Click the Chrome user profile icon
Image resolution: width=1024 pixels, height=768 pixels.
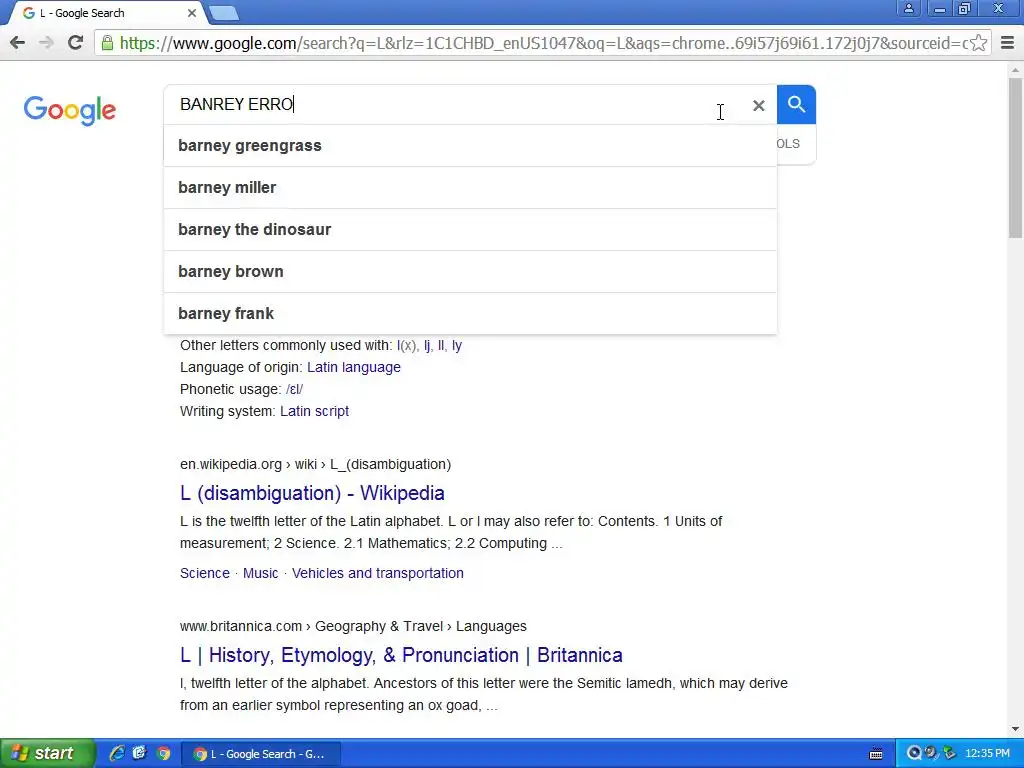click(908, 8)
